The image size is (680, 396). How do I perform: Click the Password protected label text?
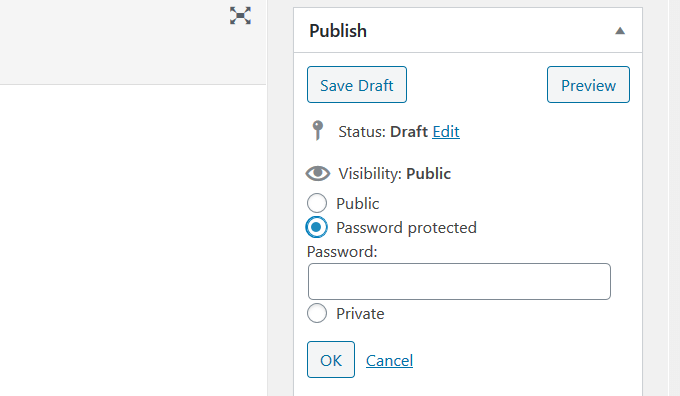click(x=406, y=228)
